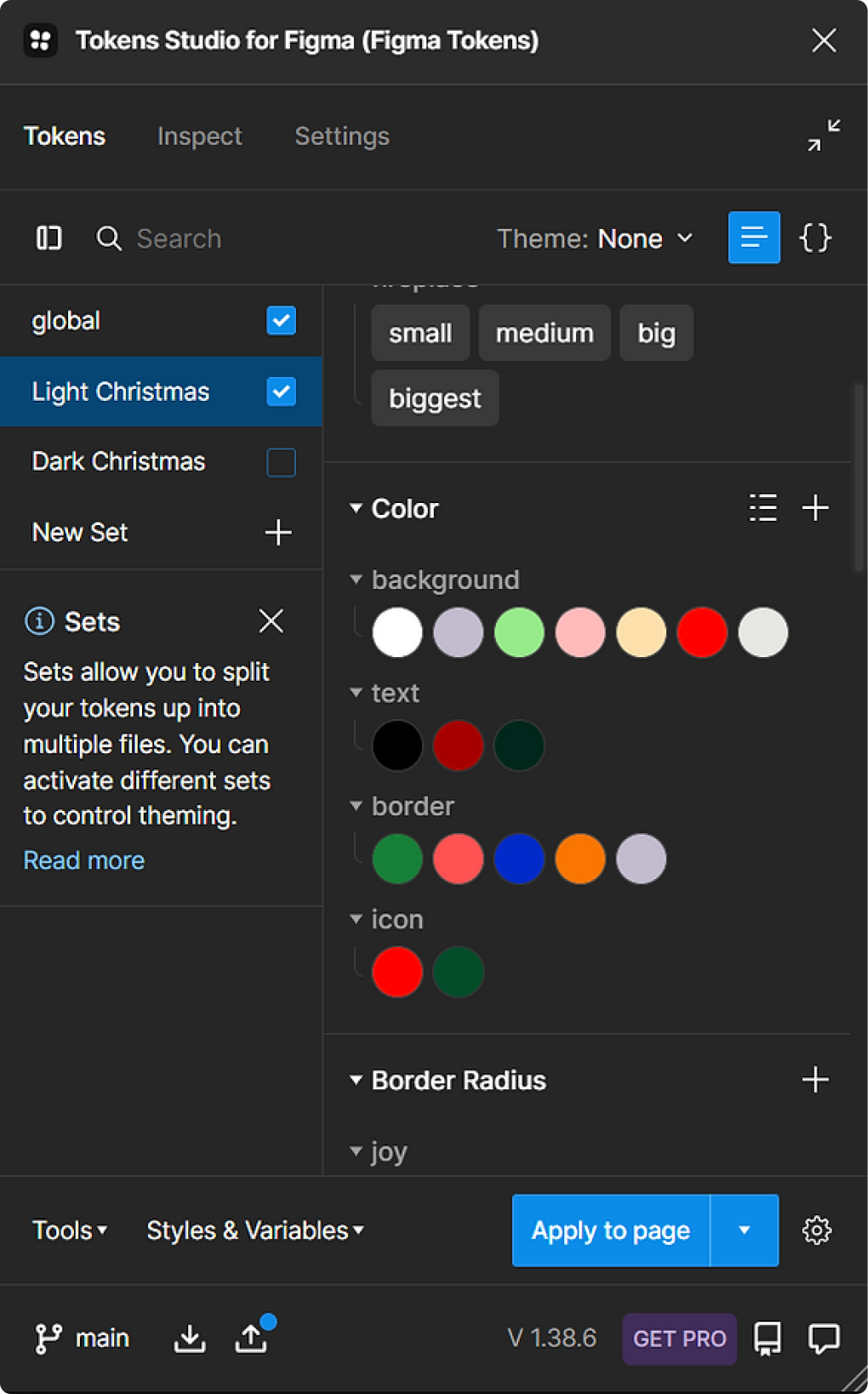Select the big token

coord(656,333)
